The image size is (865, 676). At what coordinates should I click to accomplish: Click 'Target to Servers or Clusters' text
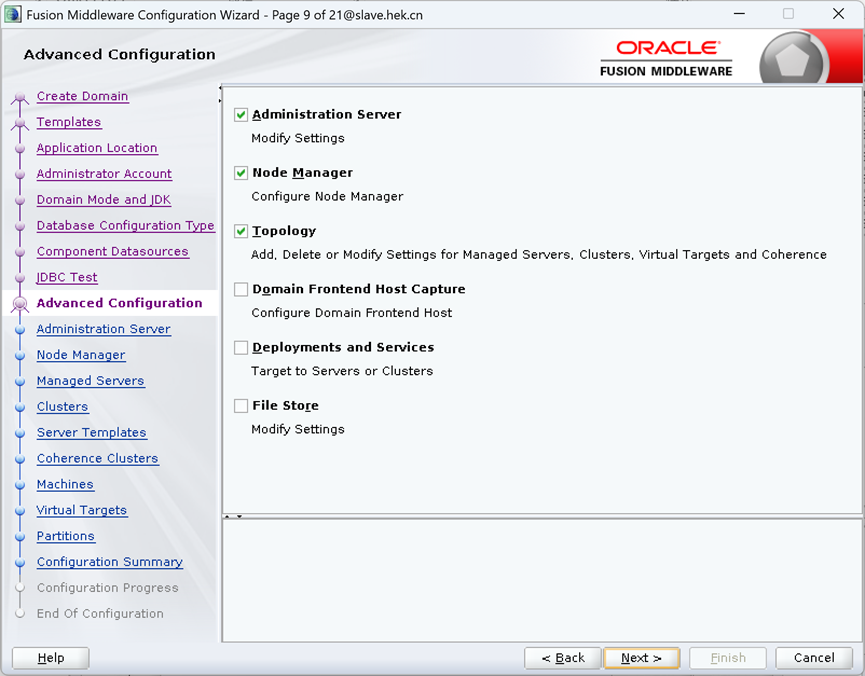[x=342, y=371]
